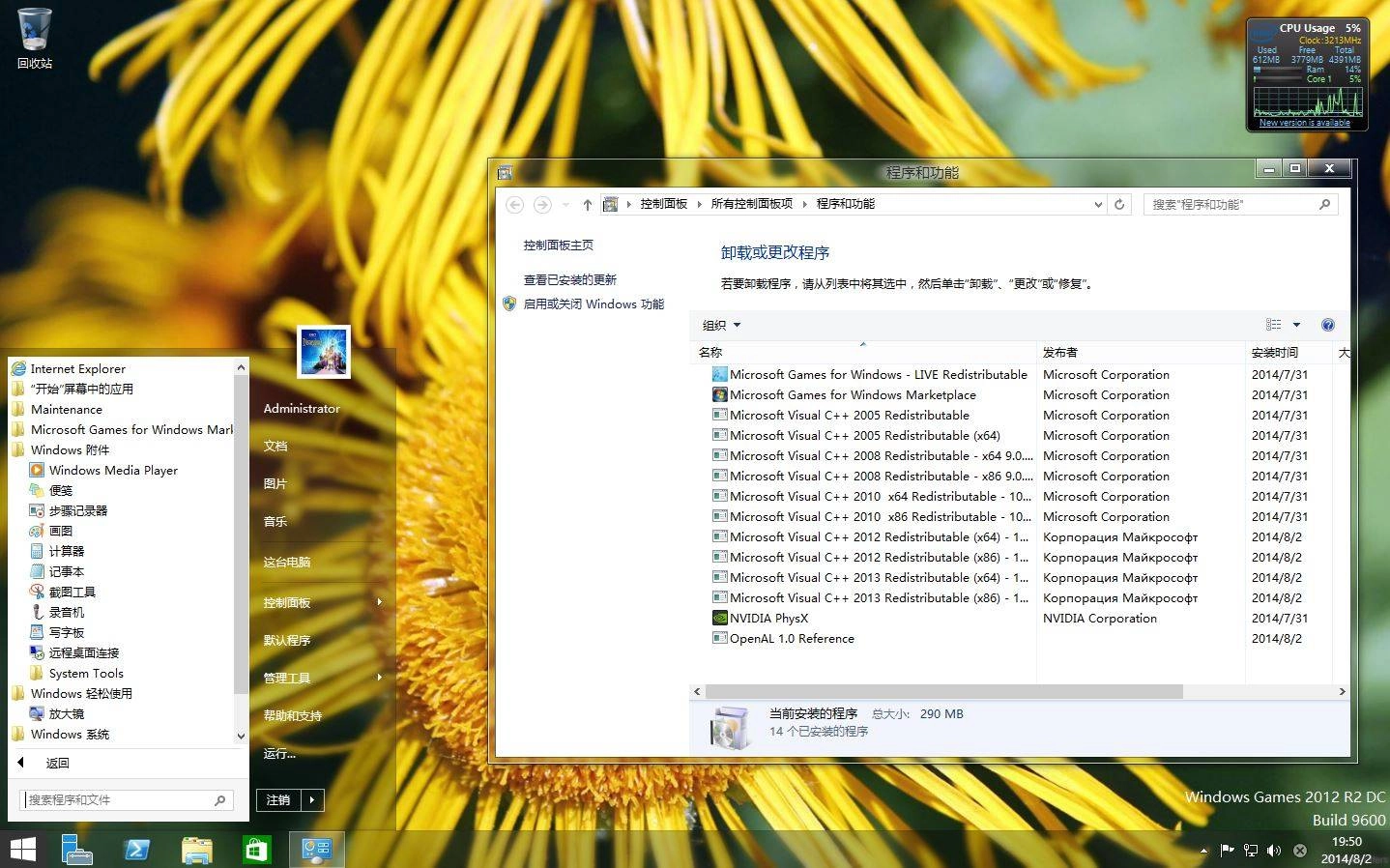Viewport: 1390px width, 868px height.
Task: Select Microsoft Games for Windows Marketplace icon
Action: pos(719,394)
